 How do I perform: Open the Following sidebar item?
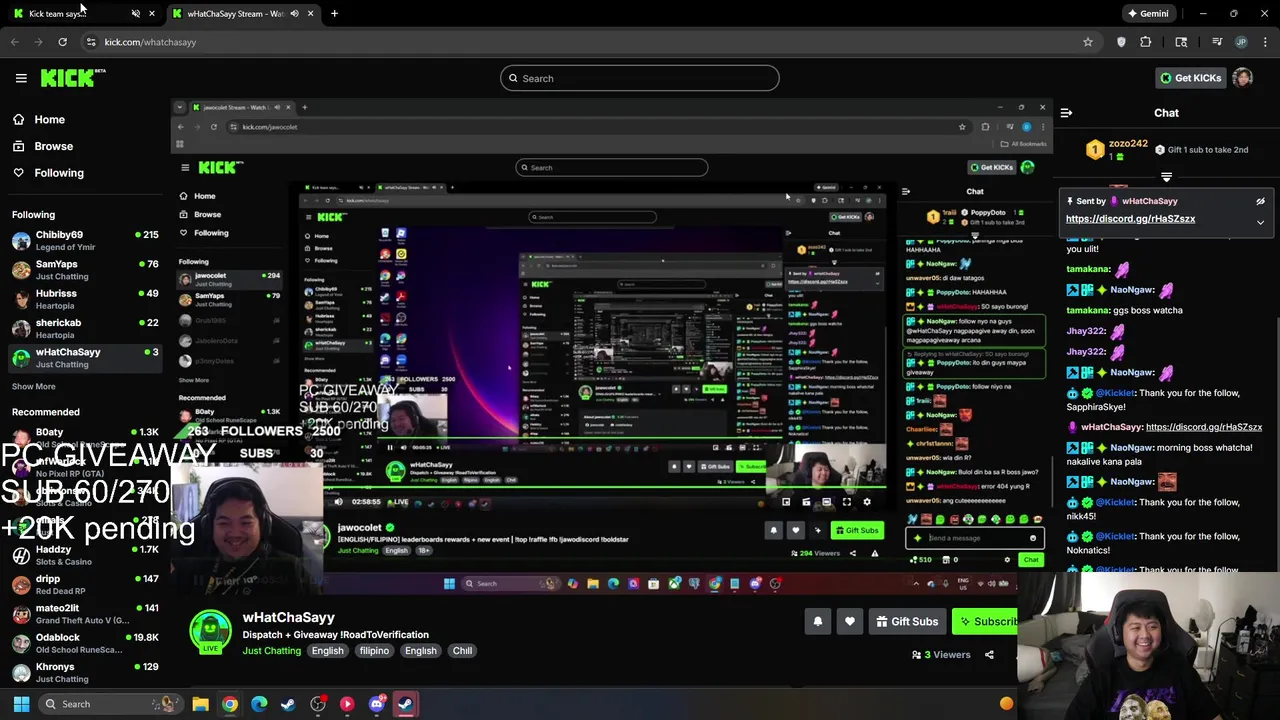59,173
